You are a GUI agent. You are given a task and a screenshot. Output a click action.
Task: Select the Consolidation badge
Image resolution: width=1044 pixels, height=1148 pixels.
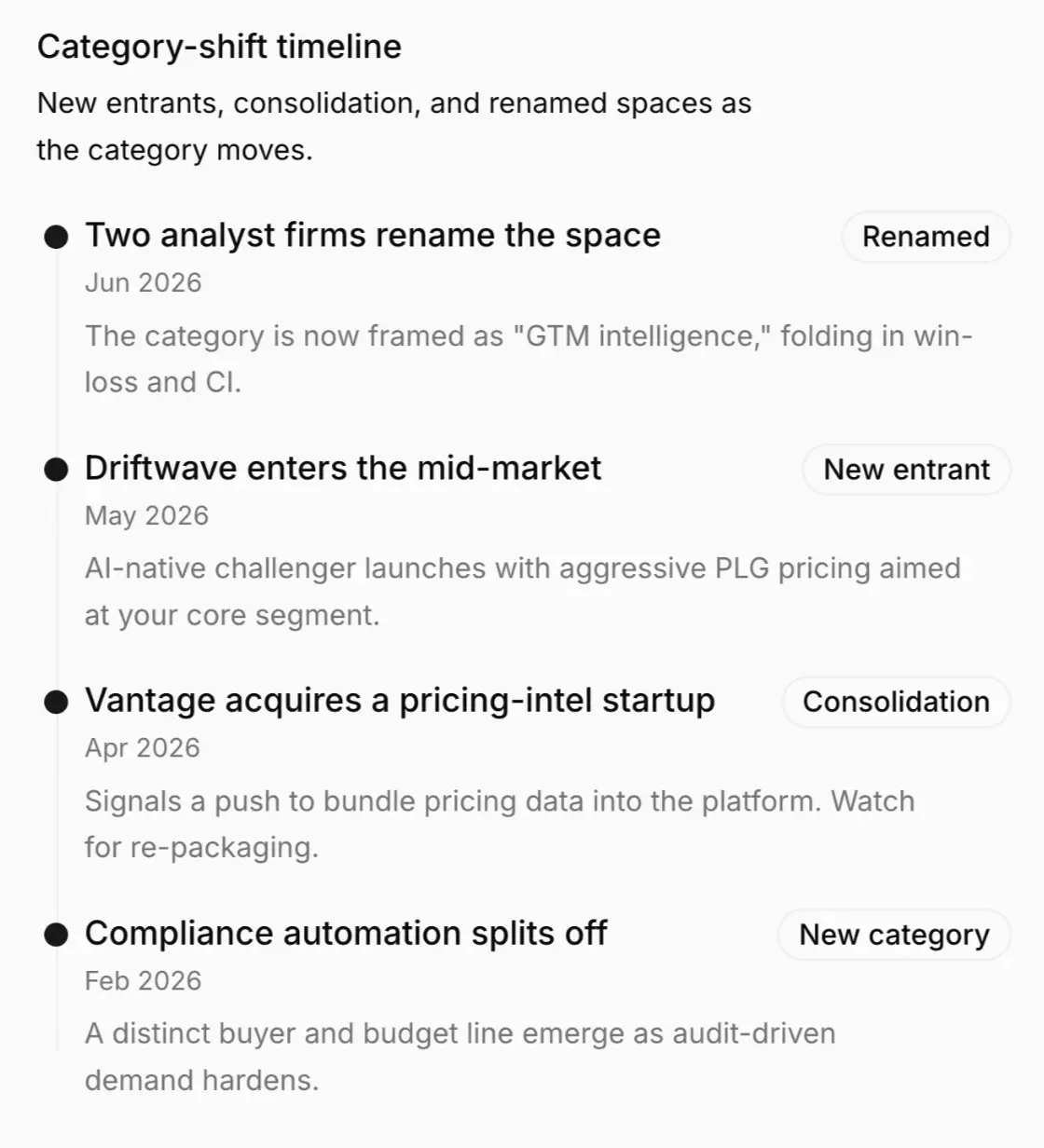point(896,702)
